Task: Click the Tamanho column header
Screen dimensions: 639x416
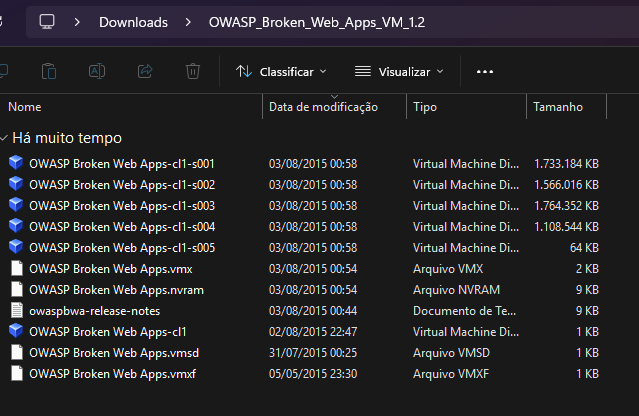Action: 556,106
